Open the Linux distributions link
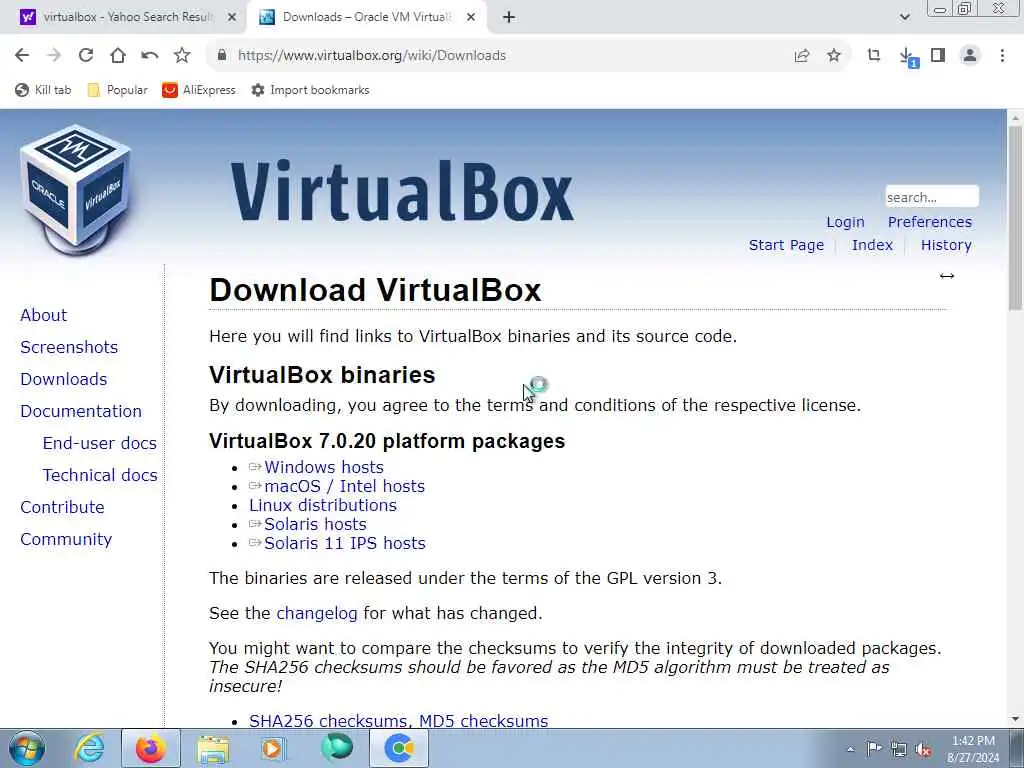Viewport: 1024px width, 768px height. coord(323,505)
